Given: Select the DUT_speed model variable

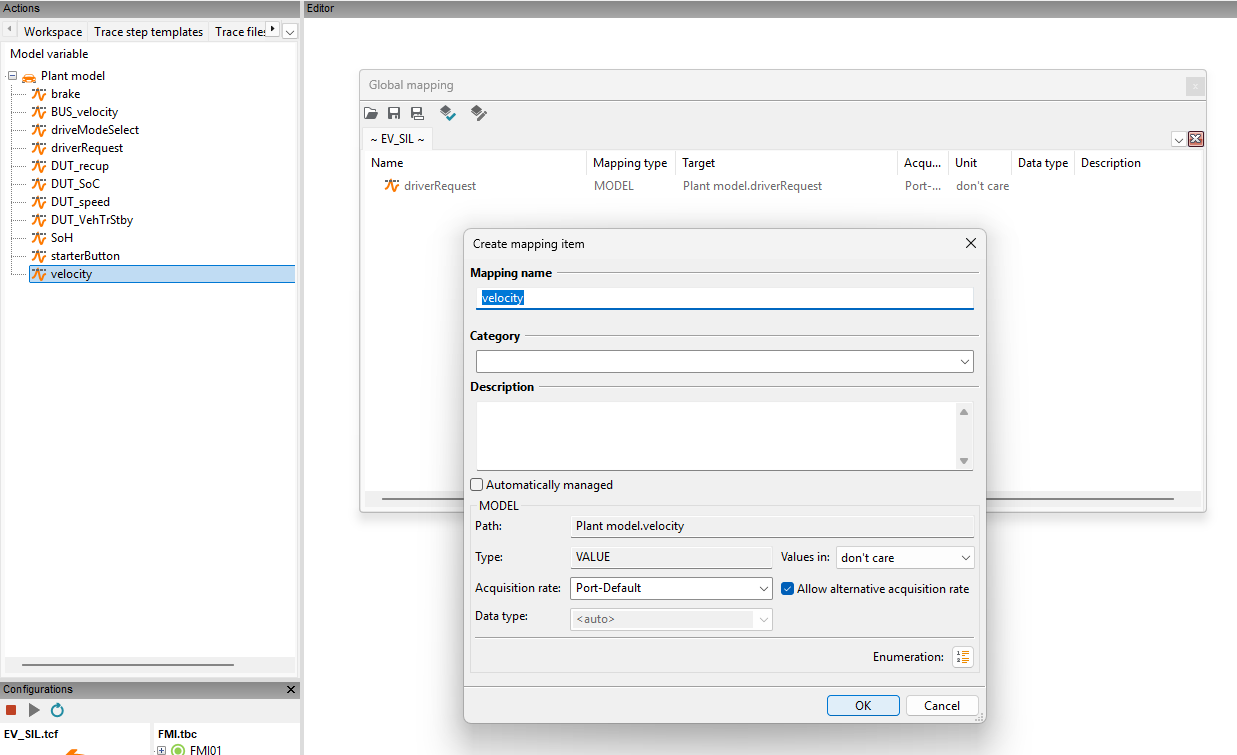Looking at the screenshot, I should point(80,202).
